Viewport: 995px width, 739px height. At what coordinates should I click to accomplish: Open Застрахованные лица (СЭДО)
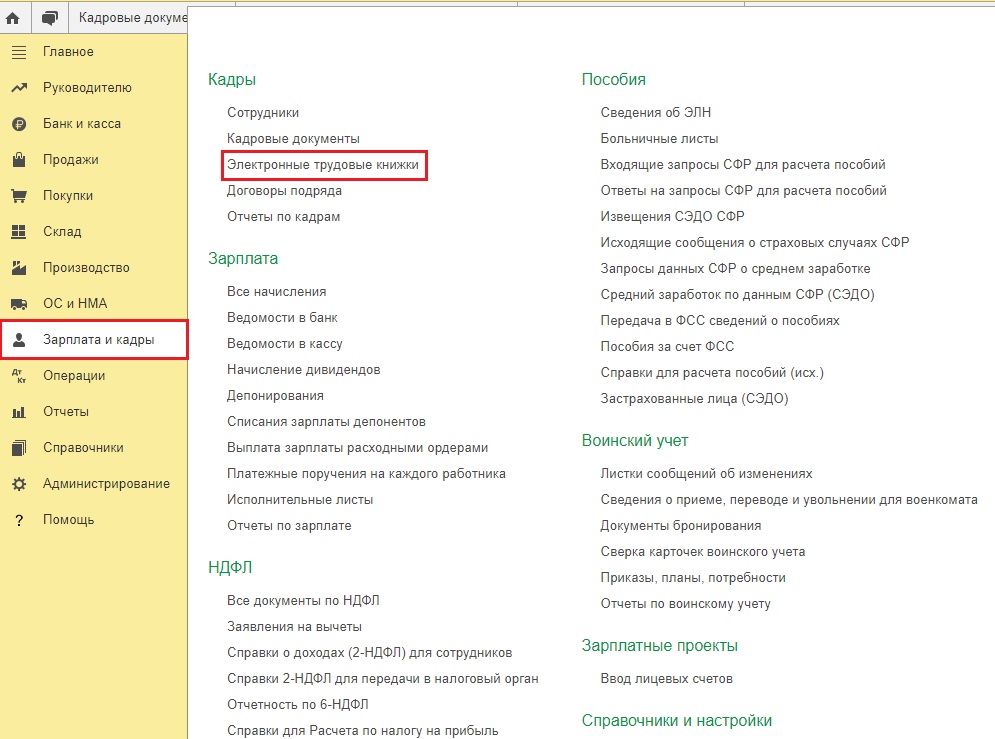(694, 398)
